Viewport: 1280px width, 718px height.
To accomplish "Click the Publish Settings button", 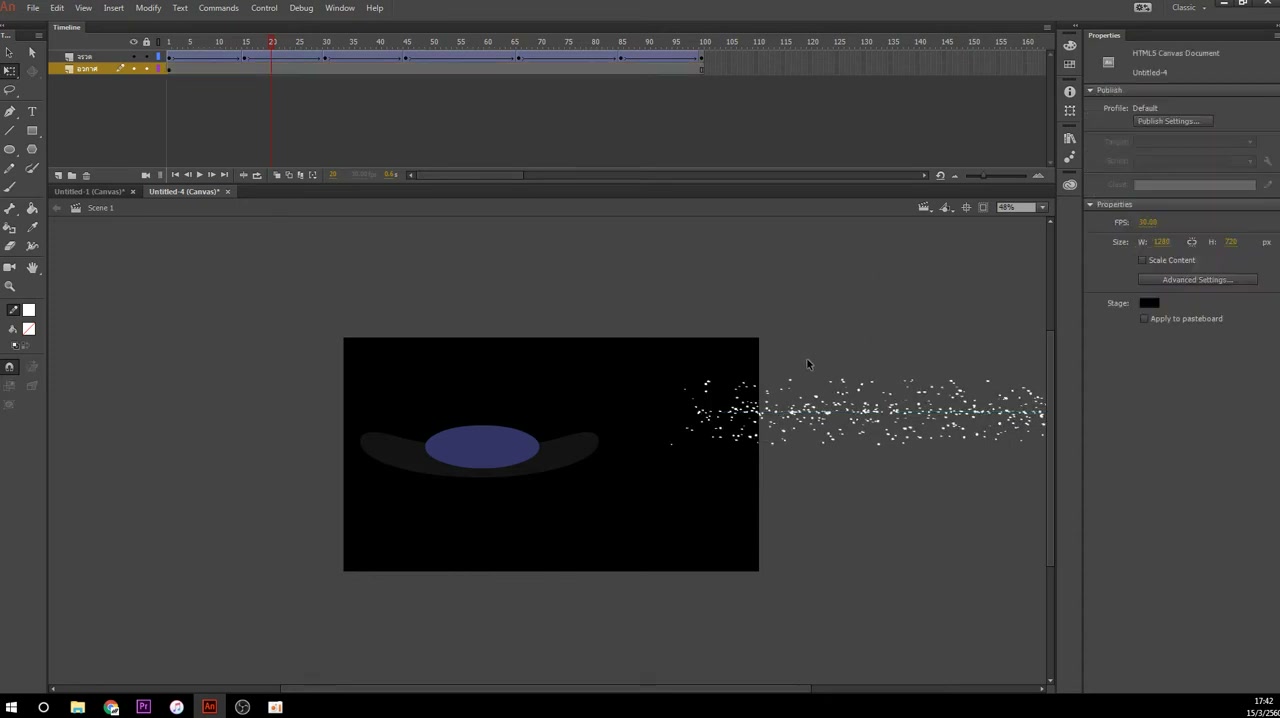I will tap(1174, 122).
